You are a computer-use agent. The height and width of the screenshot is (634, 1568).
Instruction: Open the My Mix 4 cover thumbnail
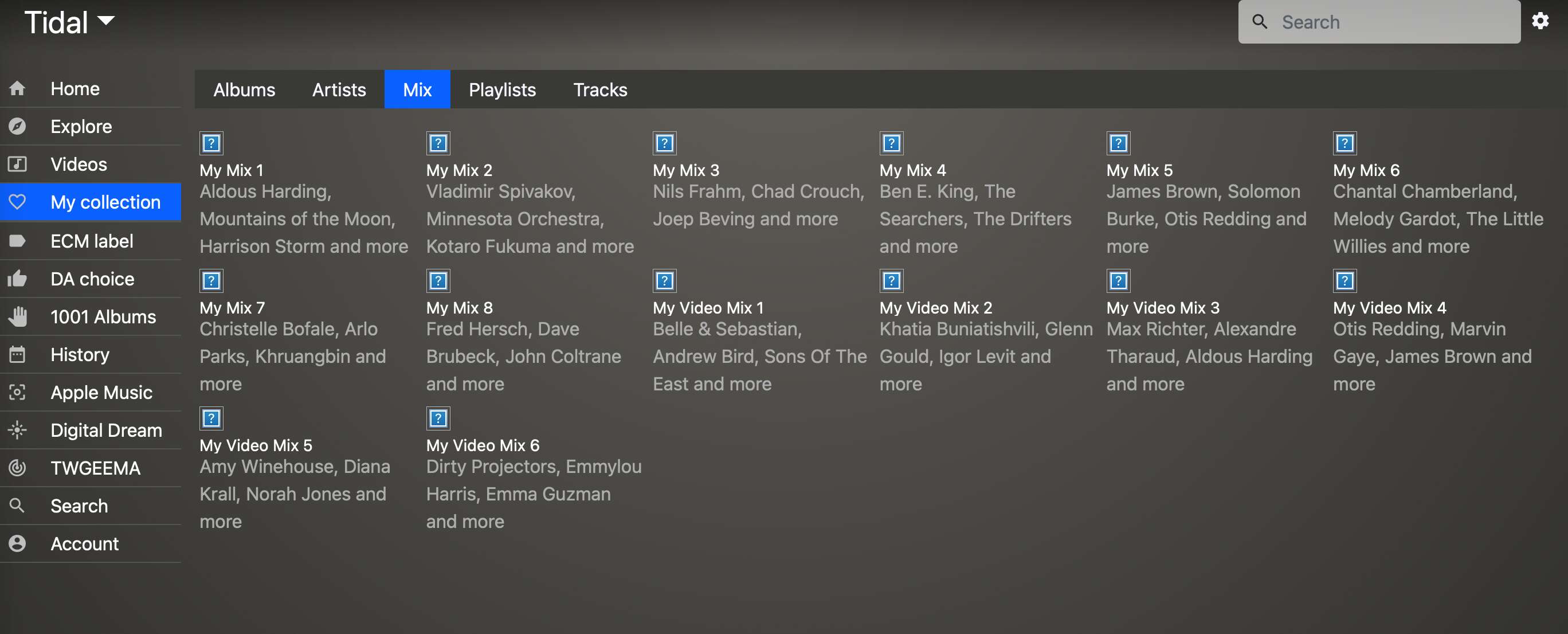[x=892, y=143]
